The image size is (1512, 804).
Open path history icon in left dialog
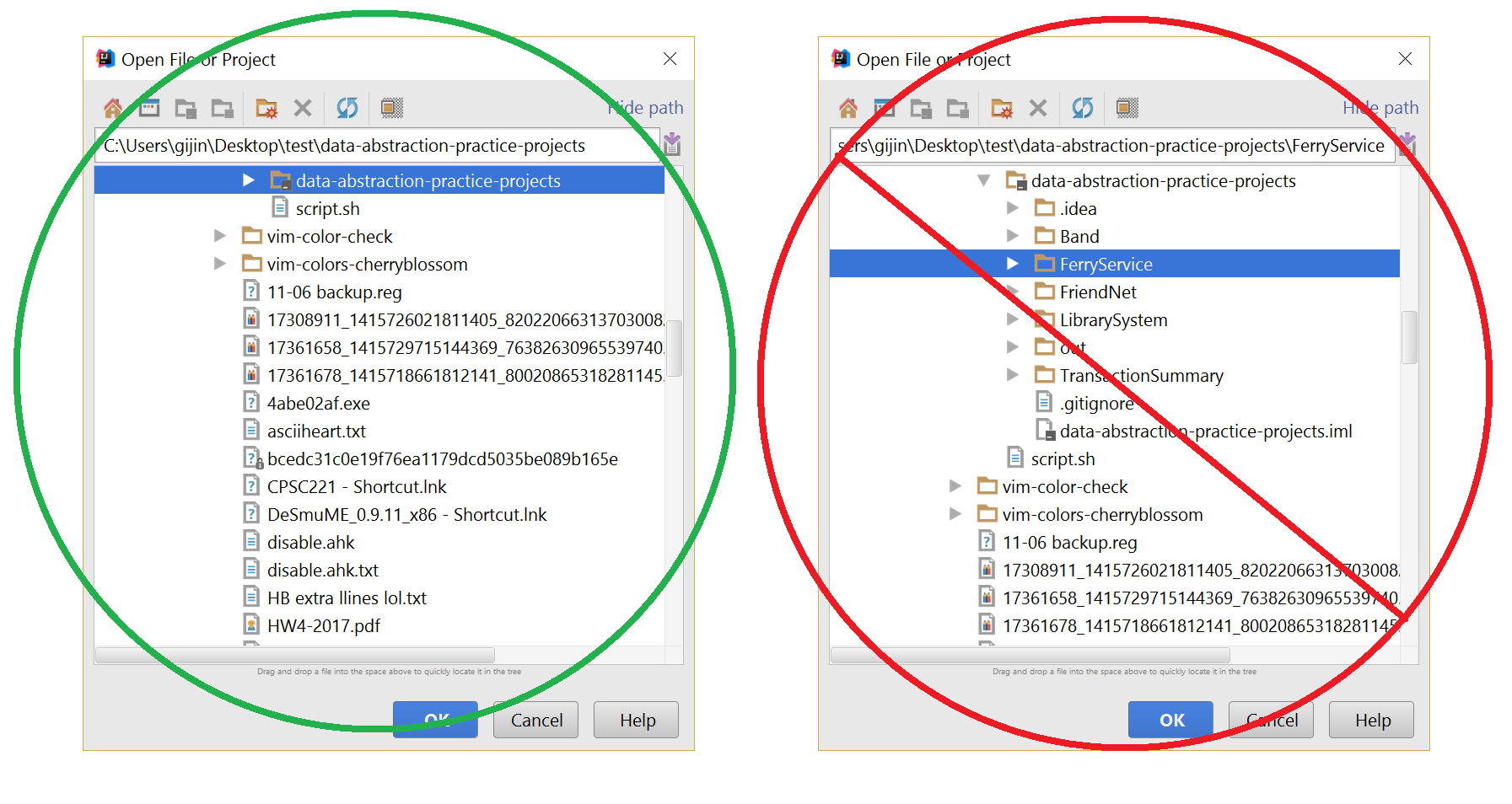671,145
